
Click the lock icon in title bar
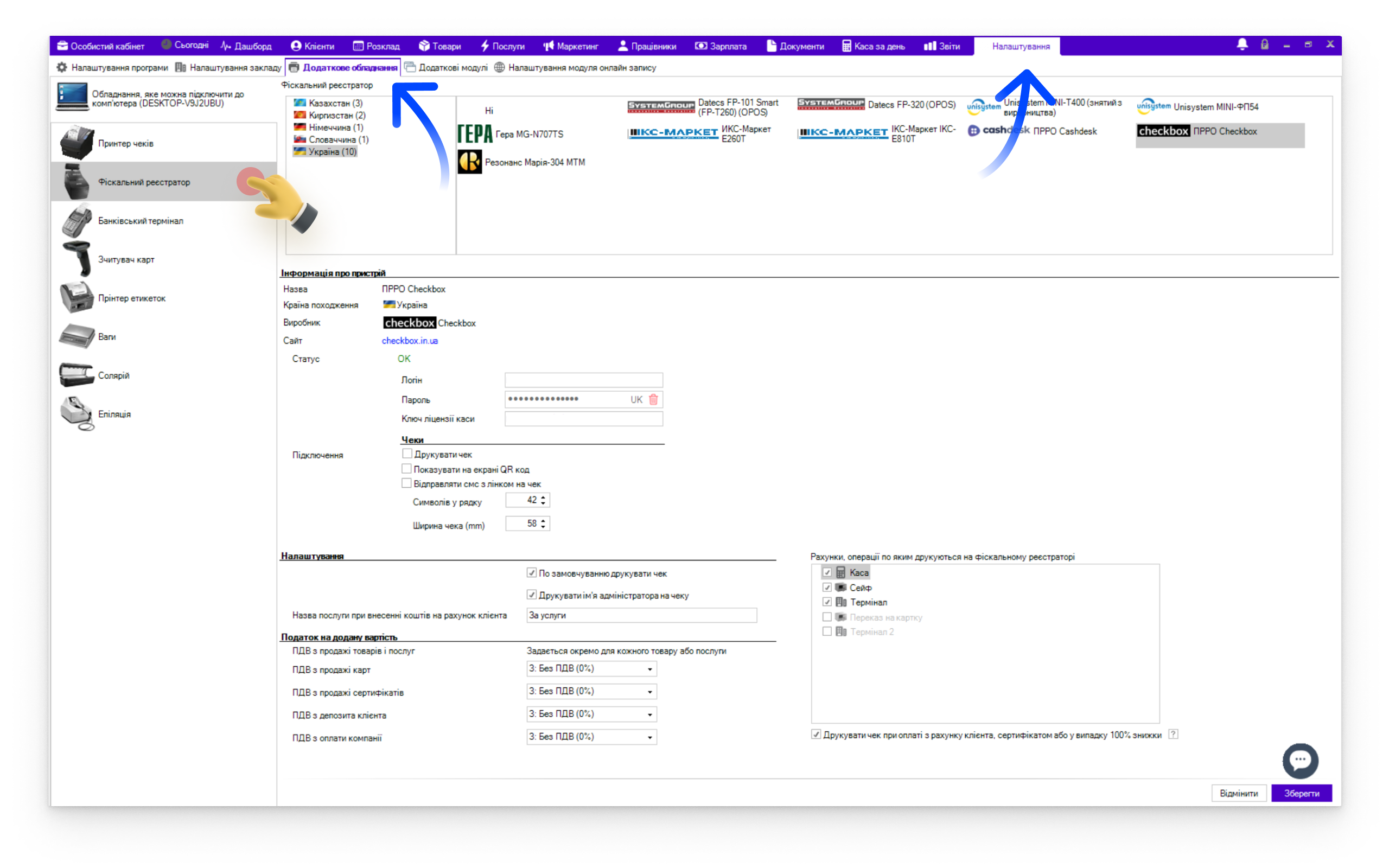tap(1264, 45)
